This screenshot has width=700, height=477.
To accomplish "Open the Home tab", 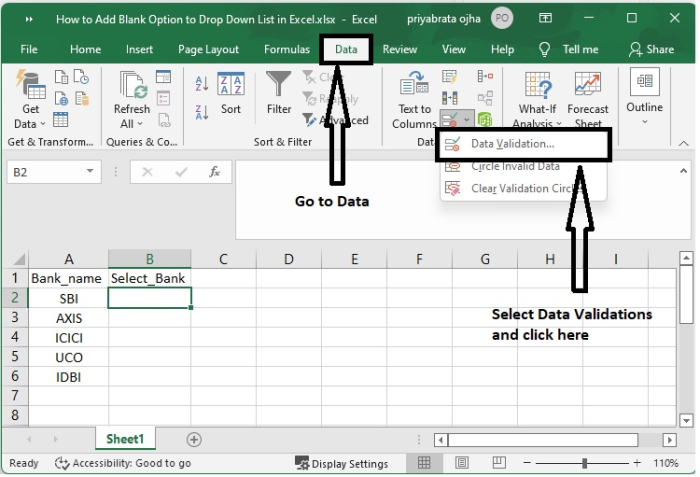I will coord(85,49).
